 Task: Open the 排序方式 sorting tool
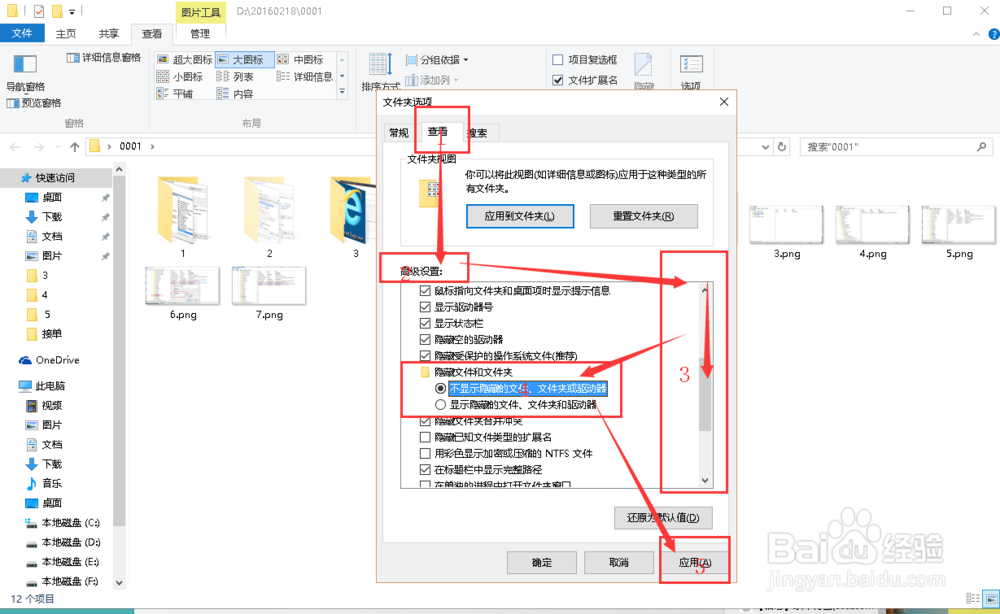(380, 70)
